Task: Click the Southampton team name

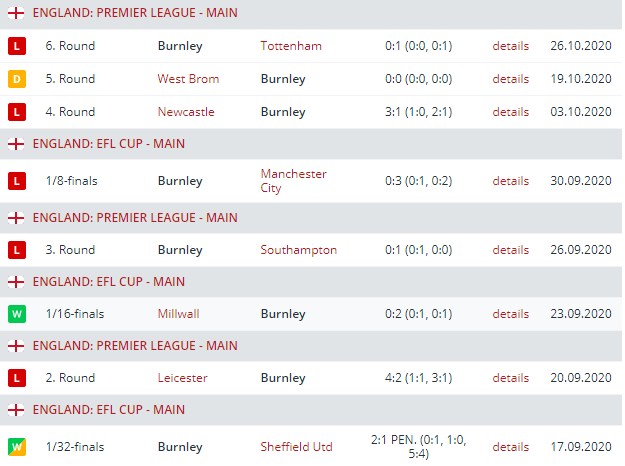Action: coord(298,250)
